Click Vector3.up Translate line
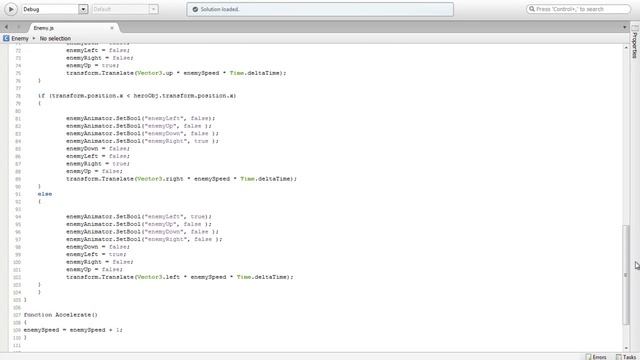This screenshot has height=360, width=640. [x=176, y=73]
